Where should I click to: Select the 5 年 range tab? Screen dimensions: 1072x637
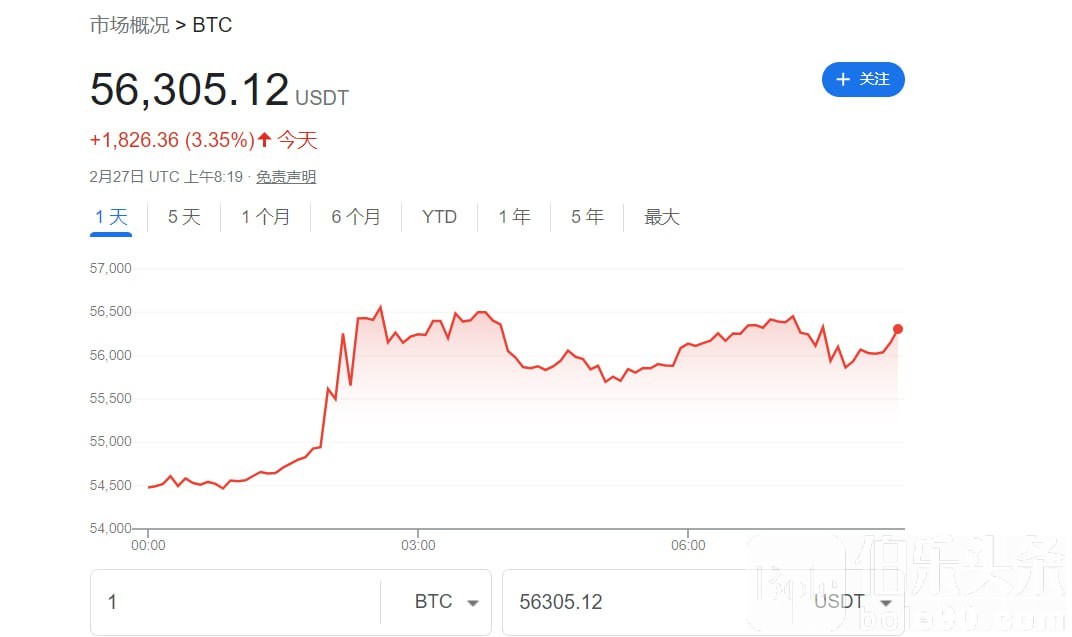[x=587, y=217]
